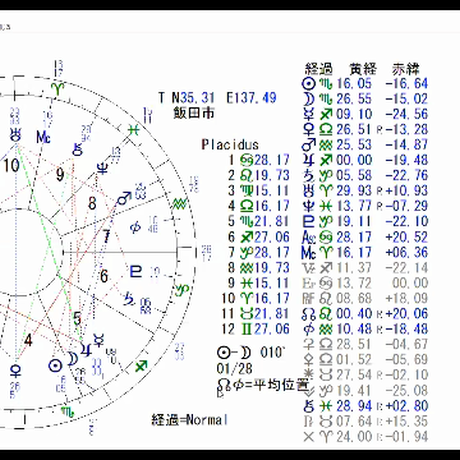Select the Sun row showing 16.05 in the table

365,83
